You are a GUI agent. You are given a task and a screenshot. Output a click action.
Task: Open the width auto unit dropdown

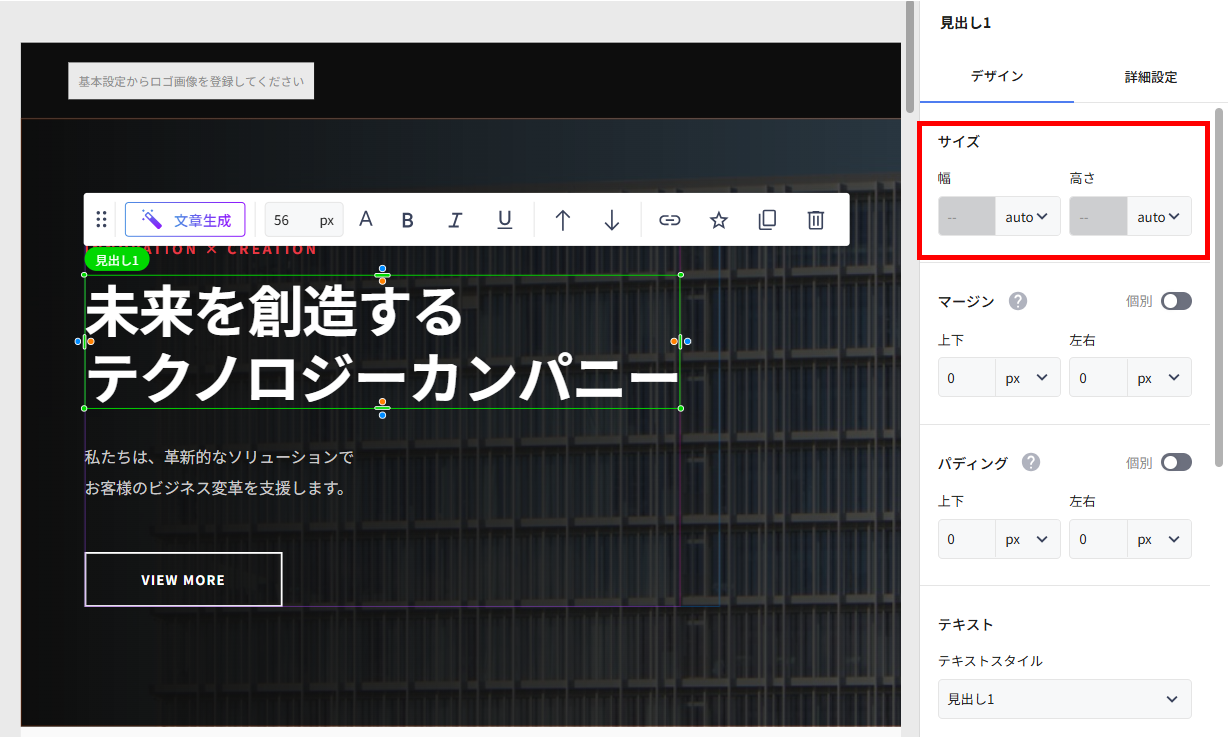(1027, 216)
